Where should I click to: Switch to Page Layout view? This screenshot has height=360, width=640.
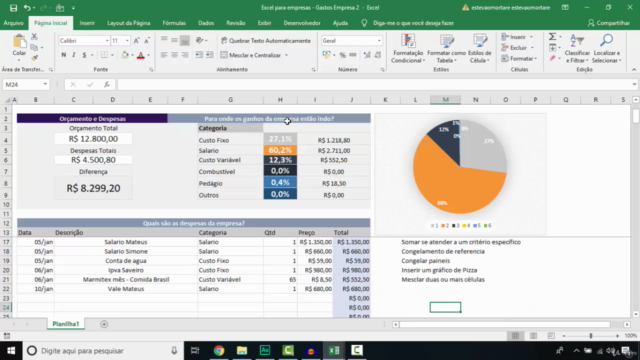coord(533,336)
